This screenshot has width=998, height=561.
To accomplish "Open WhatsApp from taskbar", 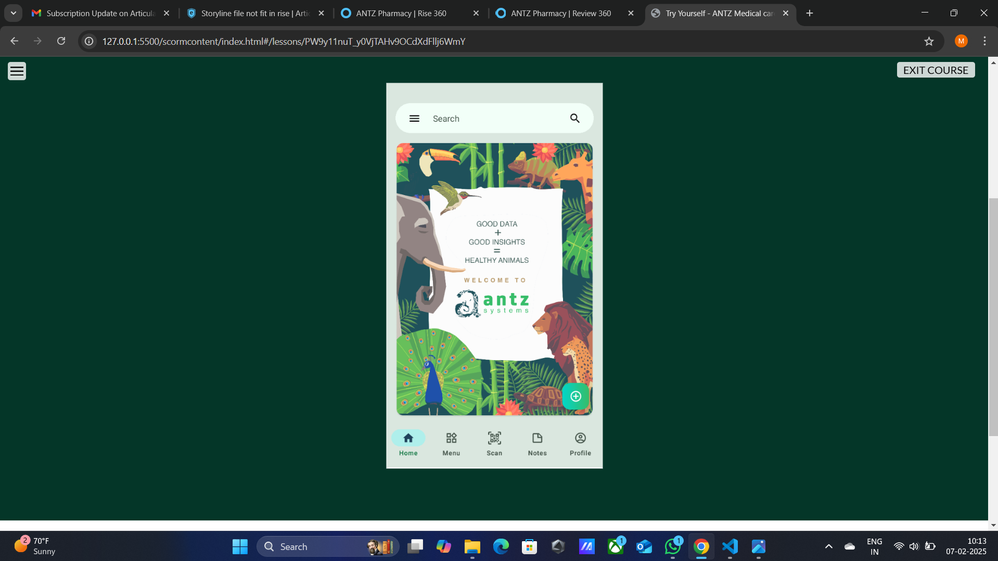I will click(673, 546).
